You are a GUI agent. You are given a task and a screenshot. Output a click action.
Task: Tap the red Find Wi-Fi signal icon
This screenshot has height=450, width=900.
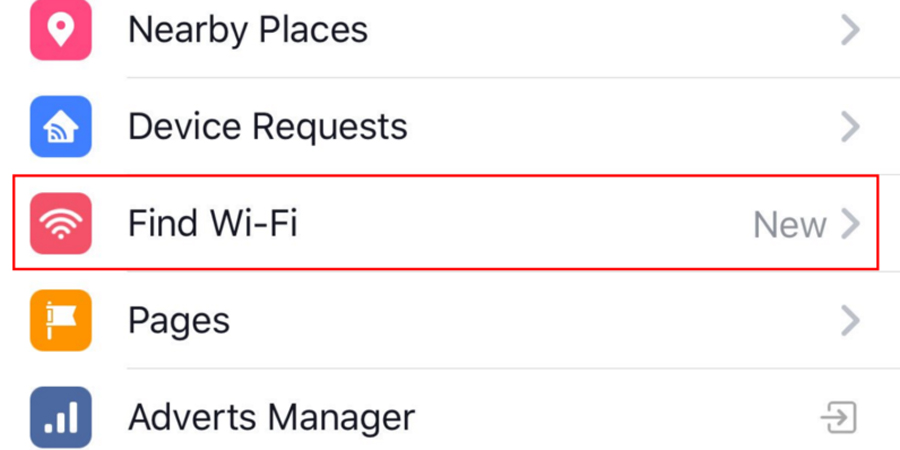pos(61,223)
